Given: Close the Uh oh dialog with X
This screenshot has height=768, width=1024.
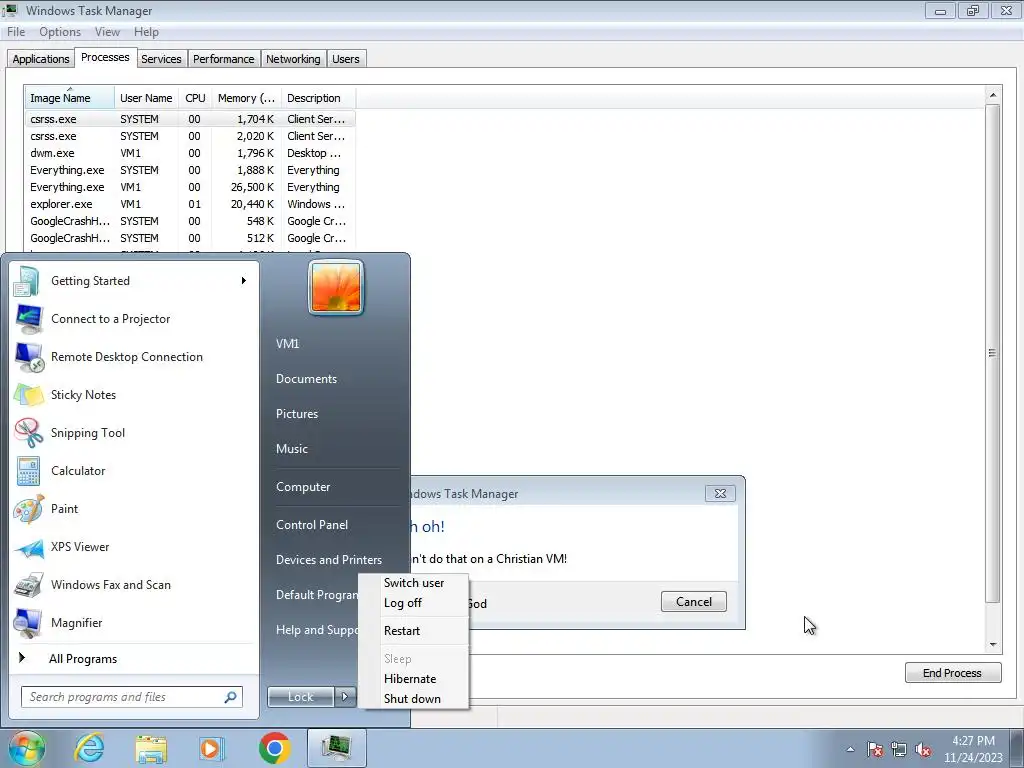Looking at the screenshot, I should (720, 494).
